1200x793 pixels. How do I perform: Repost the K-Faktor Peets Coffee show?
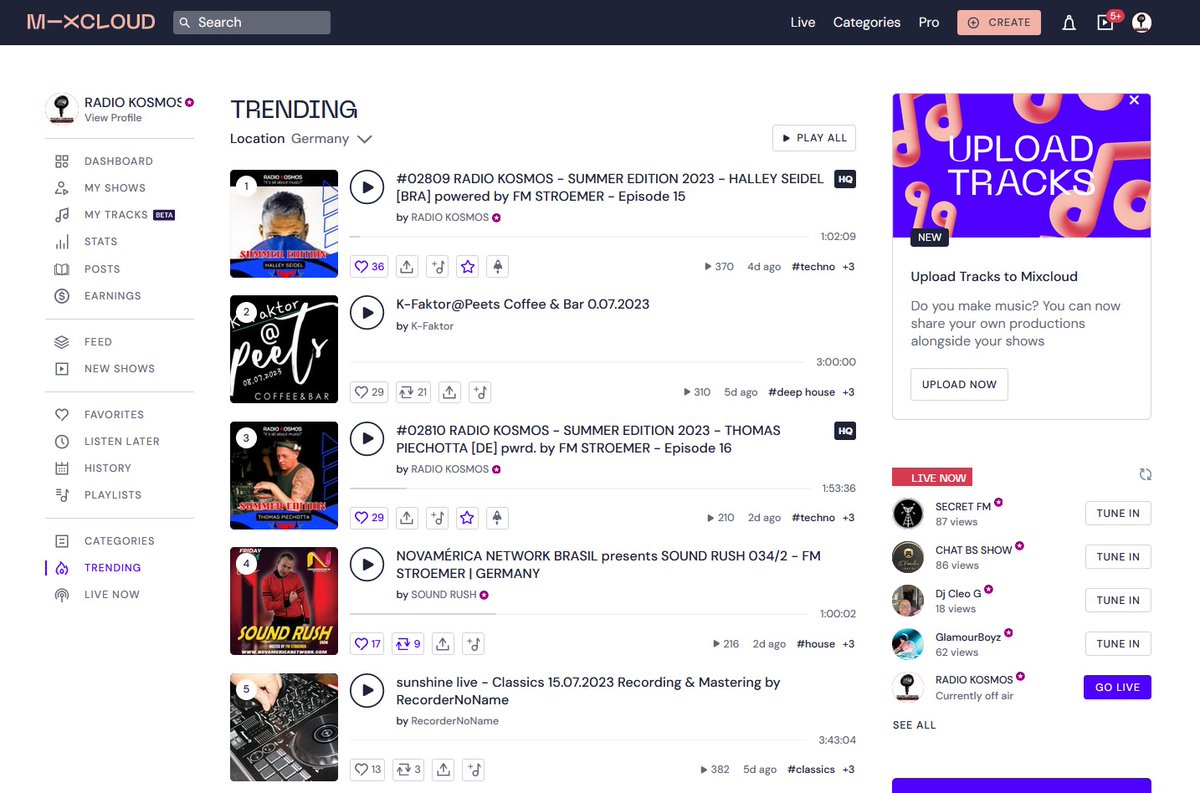click(x=412, y=392)
